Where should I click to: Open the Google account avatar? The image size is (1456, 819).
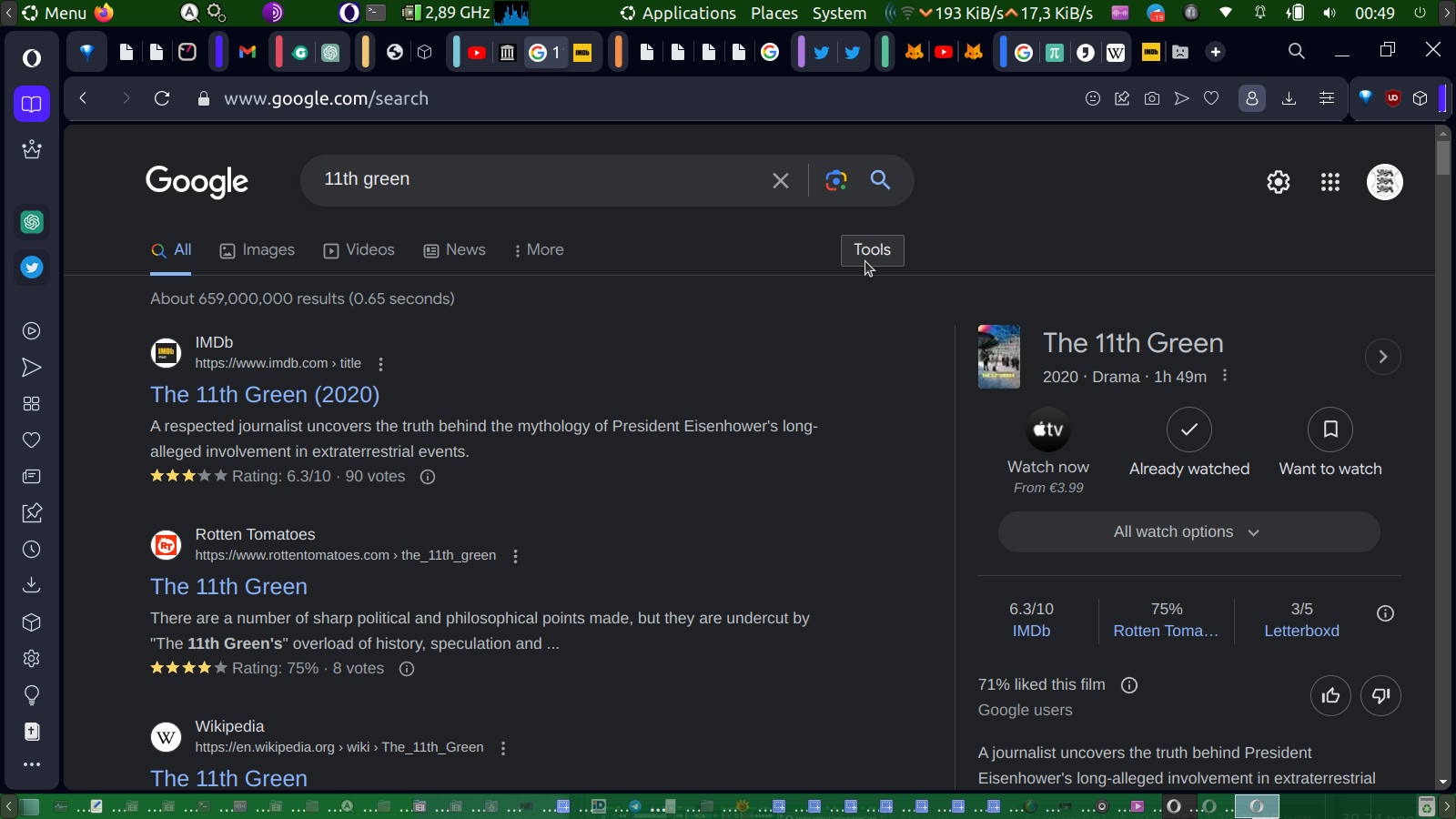(x=1385, y=182)
